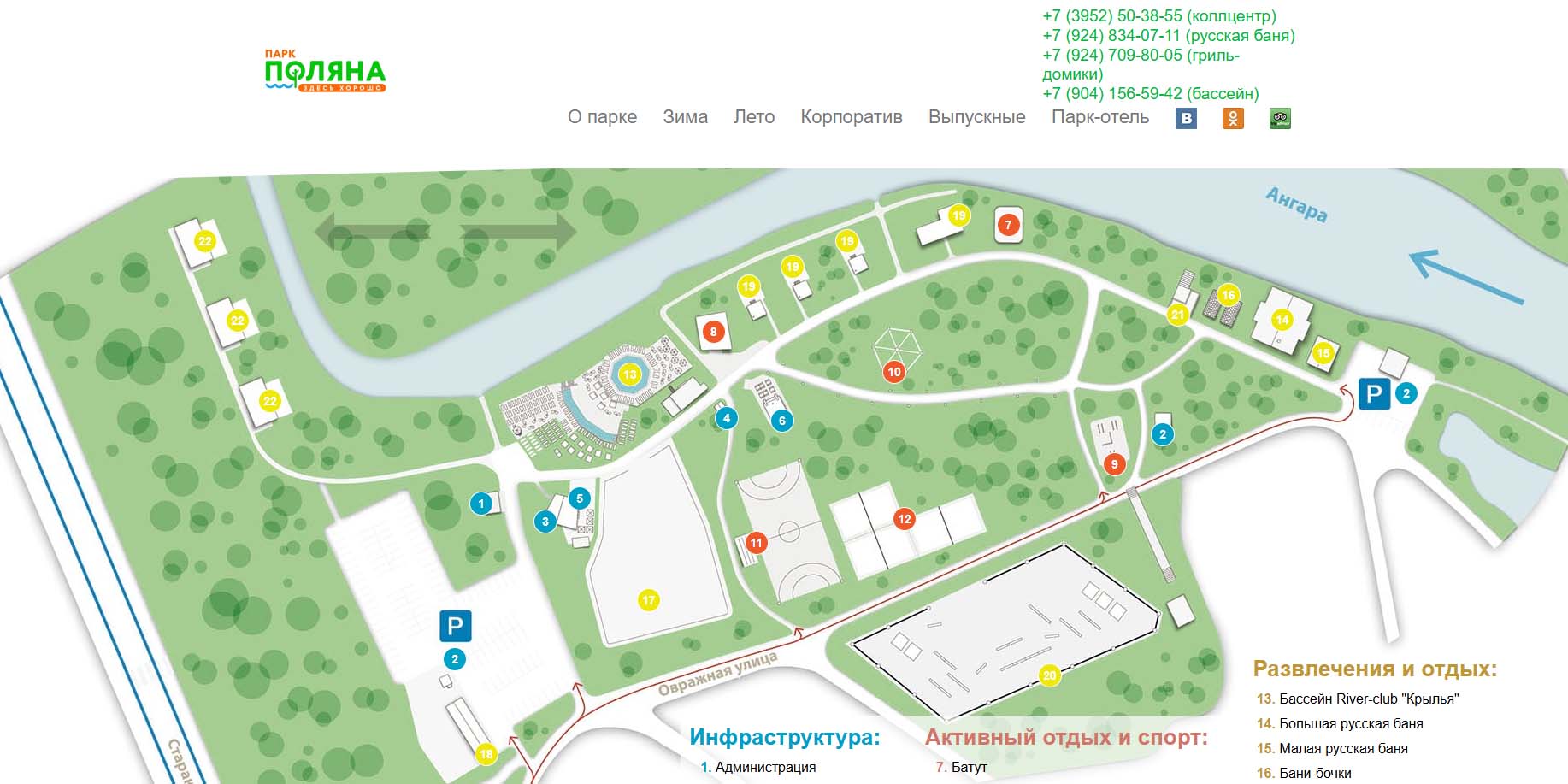Click the Парк Поляна logo
Image resolution: width=1568 pixels, height=784 pixels.
(325, 71)
